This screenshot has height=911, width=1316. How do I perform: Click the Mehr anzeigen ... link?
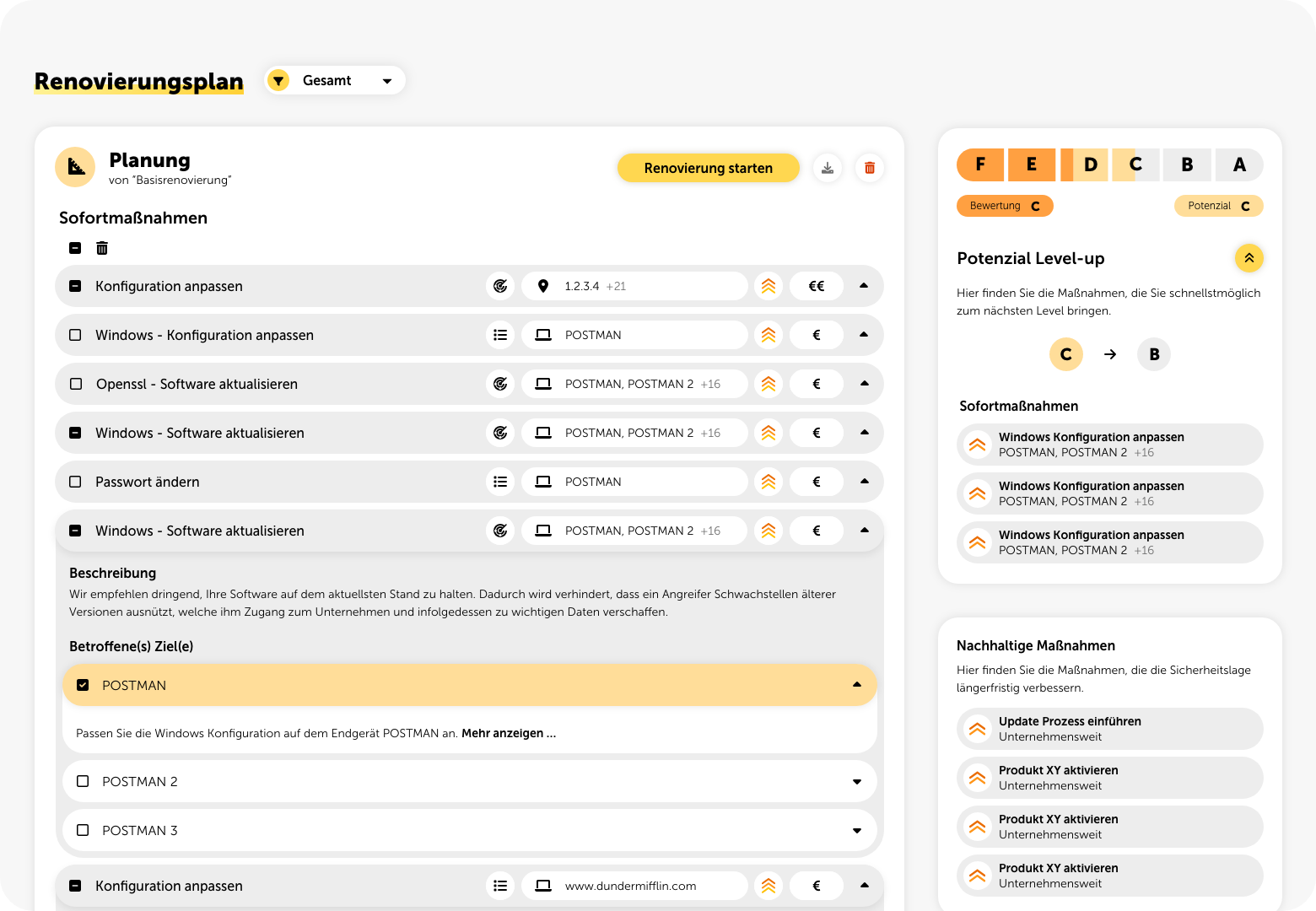509,733
